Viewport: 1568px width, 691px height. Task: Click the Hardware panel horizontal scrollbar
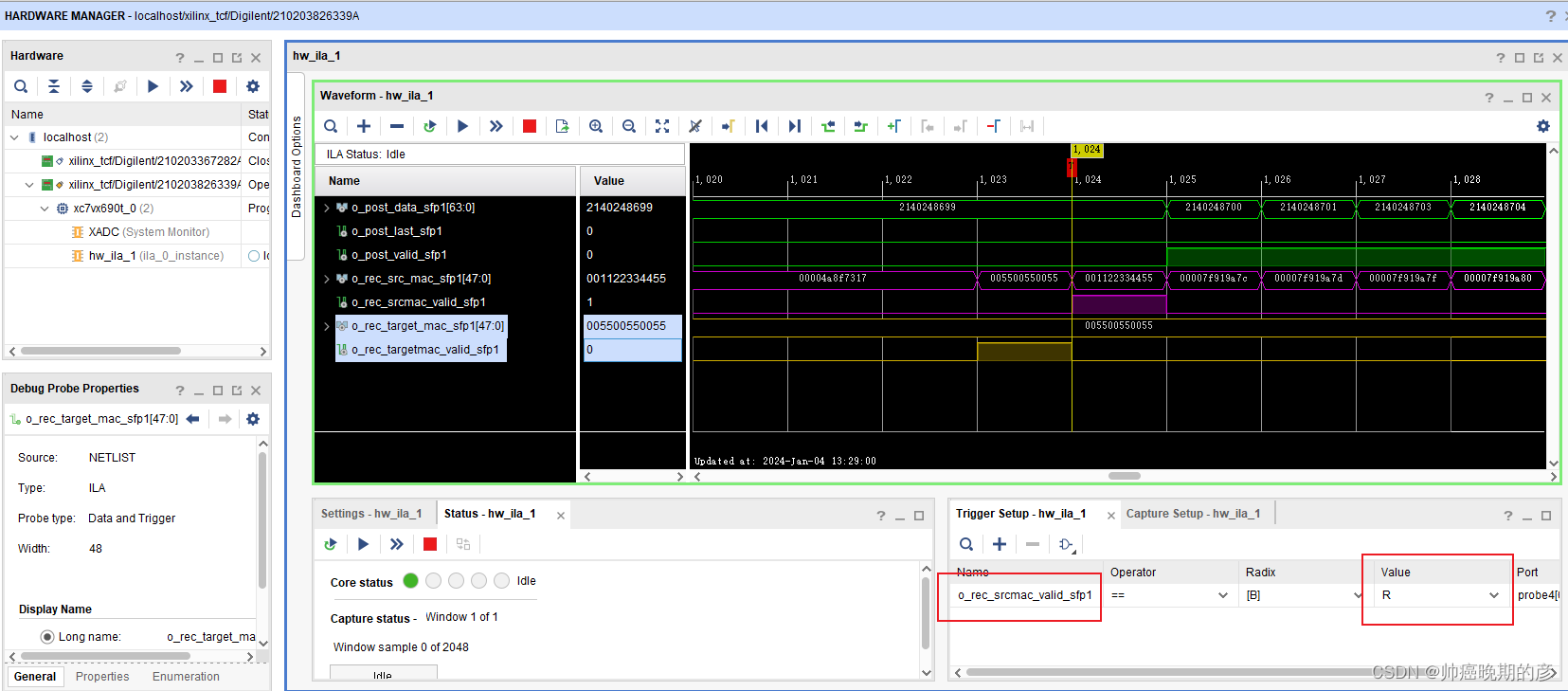100,351
